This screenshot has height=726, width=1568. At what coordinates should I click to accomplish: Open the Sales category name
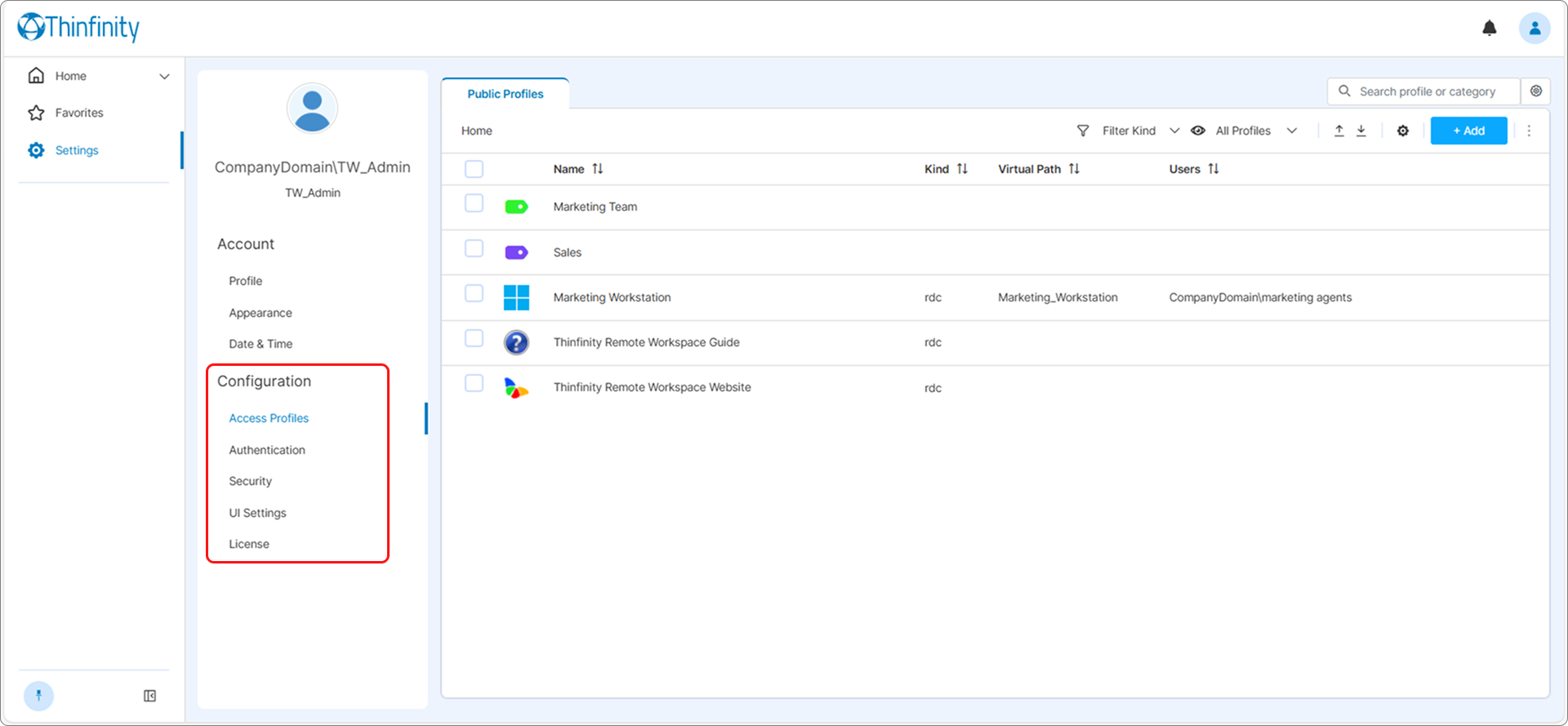click(568, 252)
